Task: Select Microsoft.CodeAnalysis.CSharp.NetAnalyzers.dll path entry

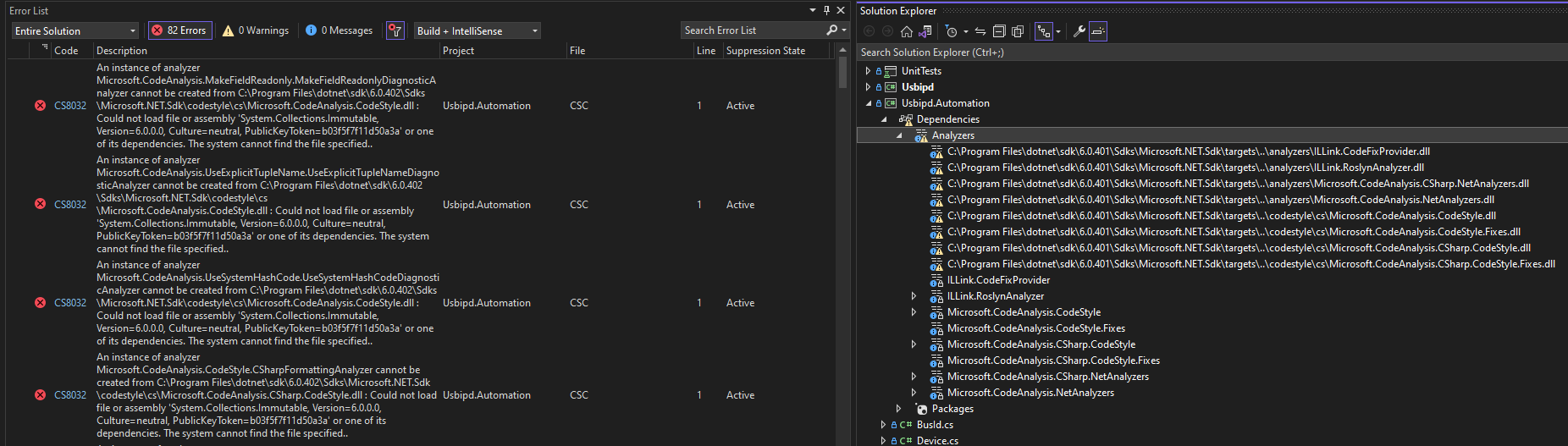Action: pos(1238,184)
